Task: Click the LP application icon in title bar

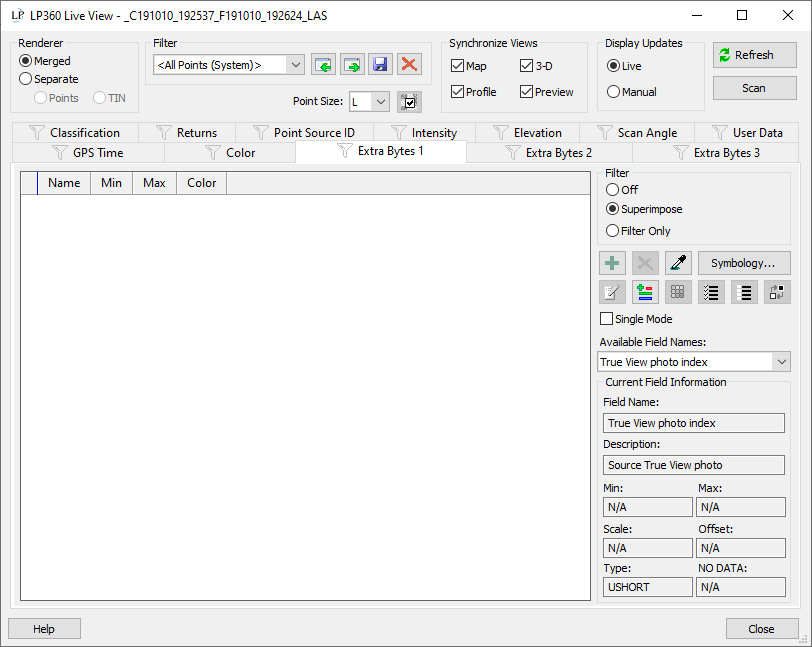Action: pyautogui.click(x=18, y=16)
